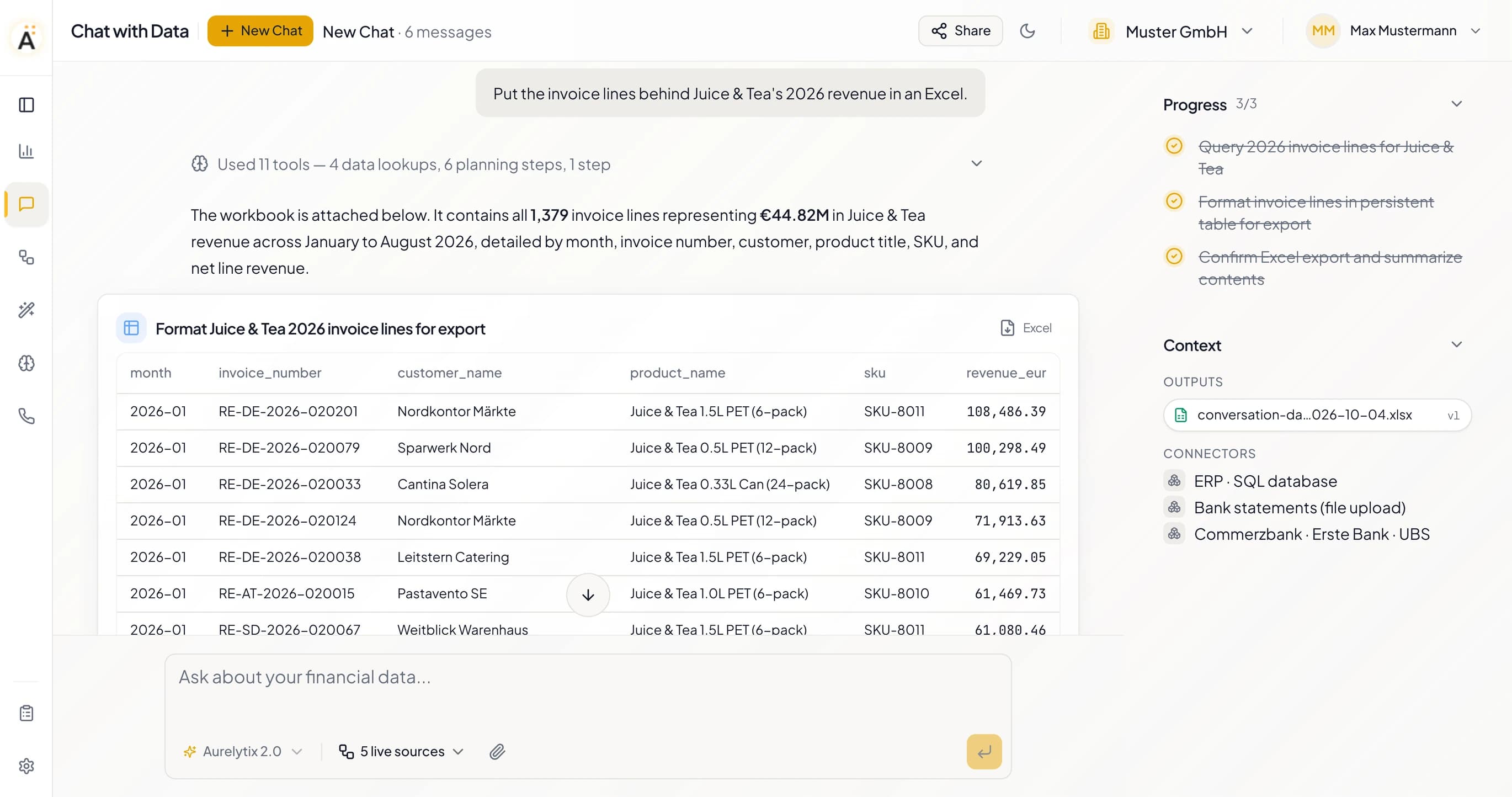
Task: Click scroll-to-bottom down arrow button
Action: point(588,594)
